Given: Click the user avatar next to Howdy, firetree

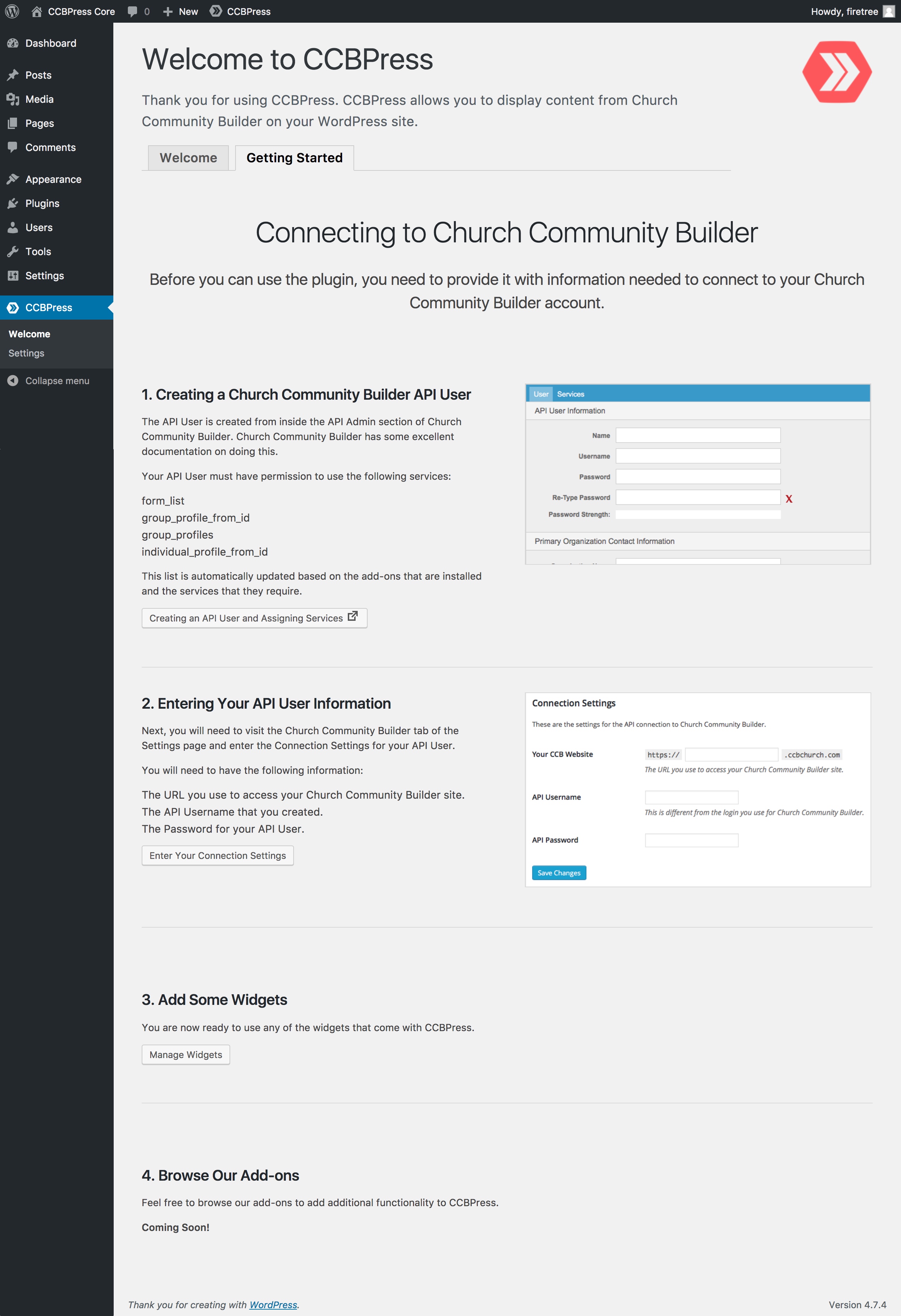Looking at the screenshot, I should [x=889, y=11].
